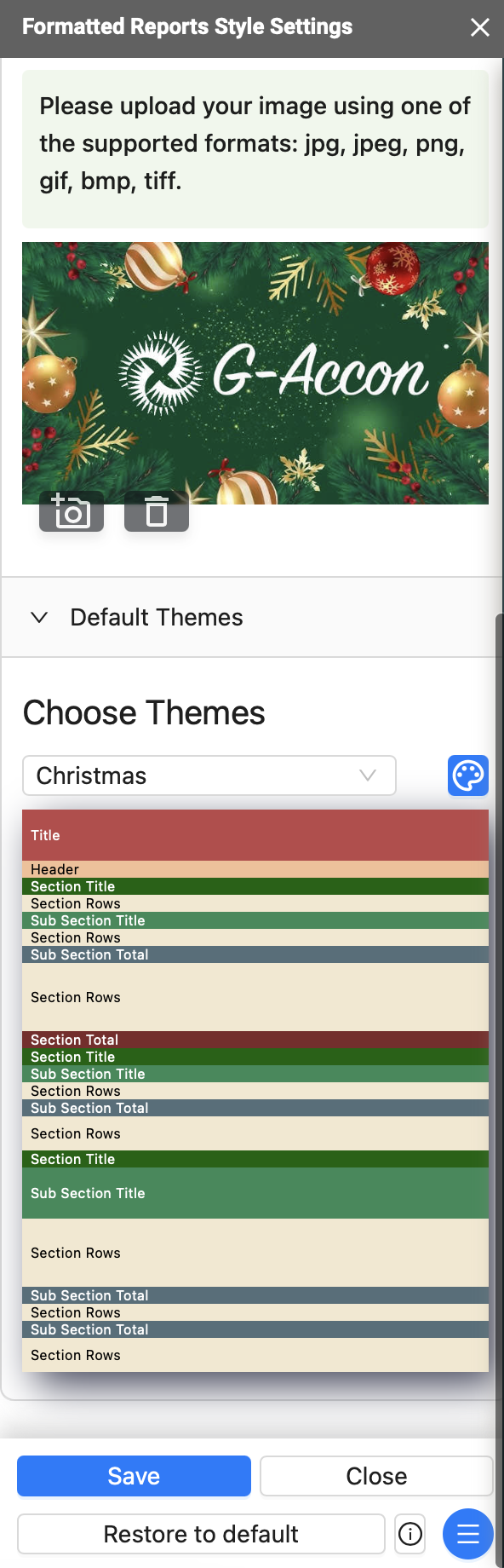Viewport: 504px width, 1568px height.
Task: Click the G-Accon Christmas logo image
Action: [255, 373]
